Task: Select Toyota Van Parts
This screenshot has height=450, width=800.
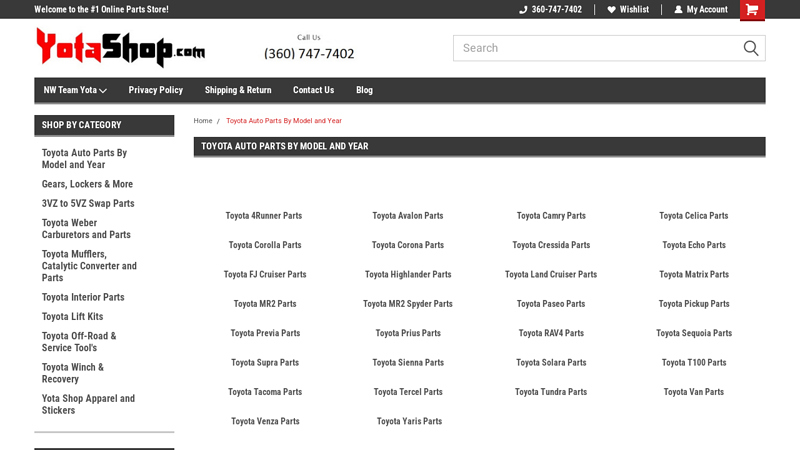Action: (x=694, y=392)
